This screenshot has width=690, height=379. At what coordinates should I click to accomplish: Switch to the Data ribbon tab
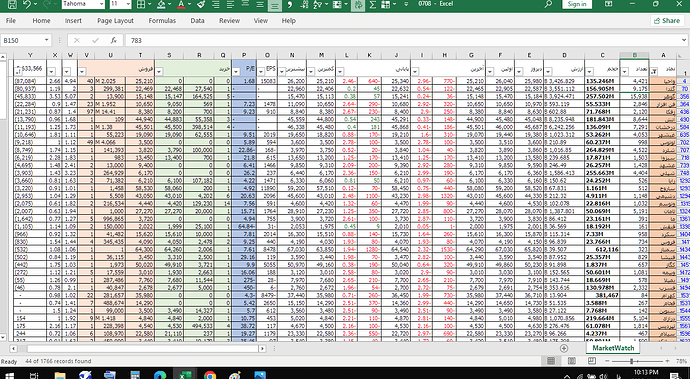coord(197,21)
